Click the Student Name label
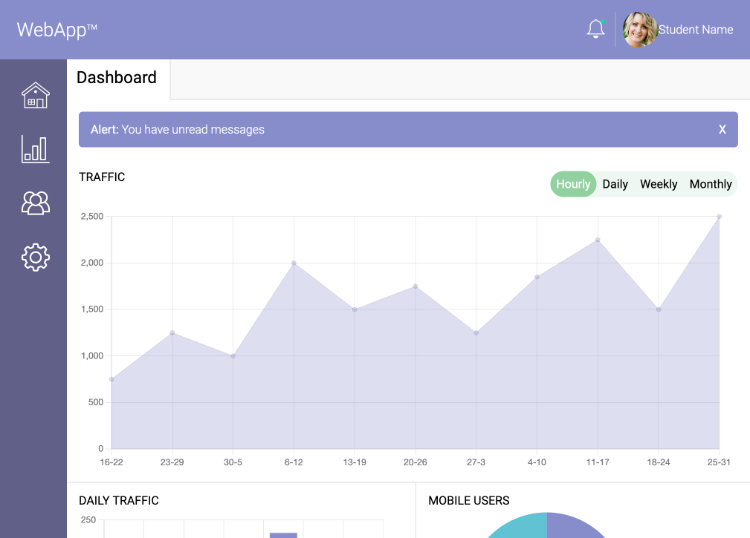 [695, 30]
